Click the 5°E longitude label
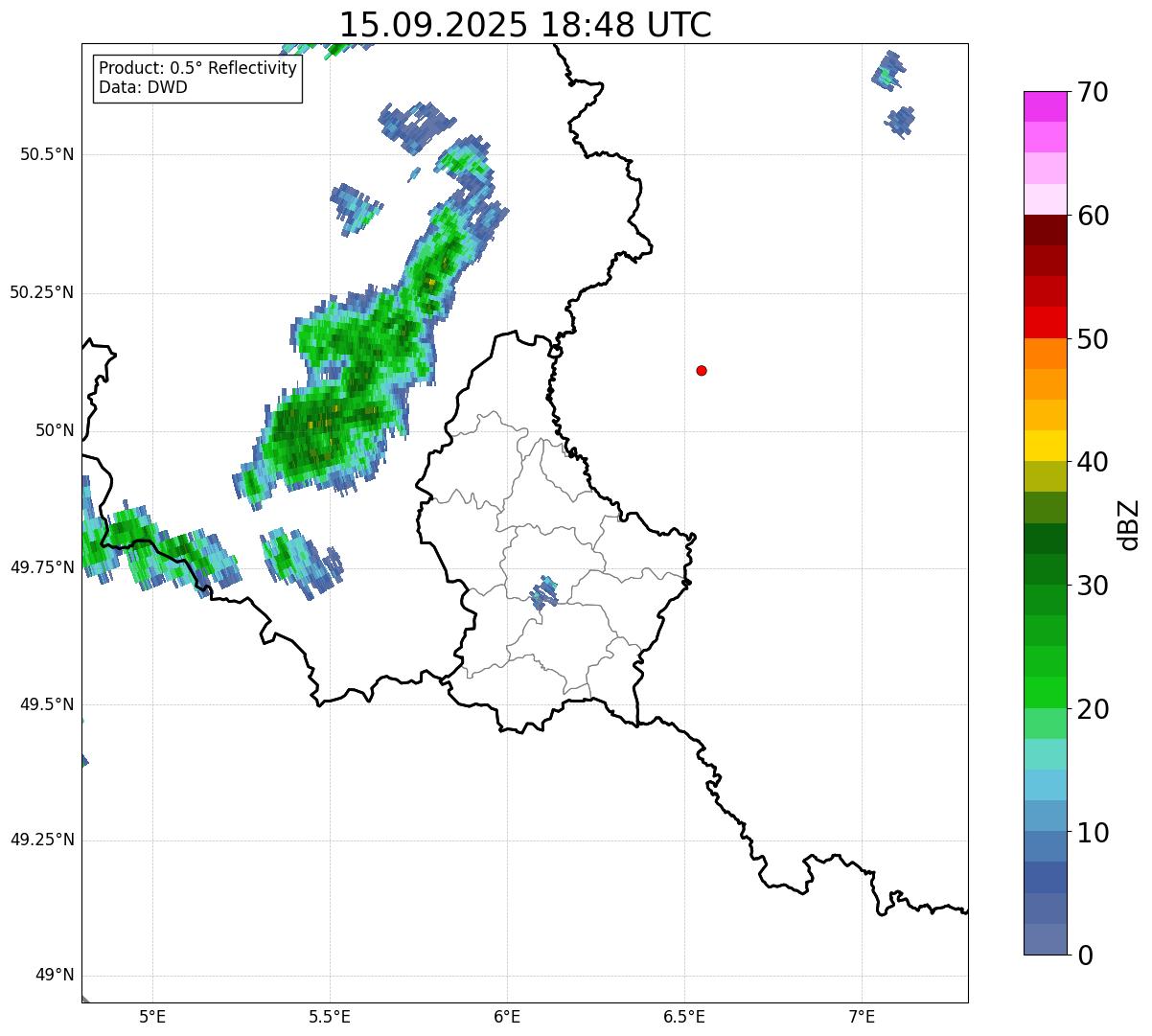1152x1036 pixels. (152, 1017)
